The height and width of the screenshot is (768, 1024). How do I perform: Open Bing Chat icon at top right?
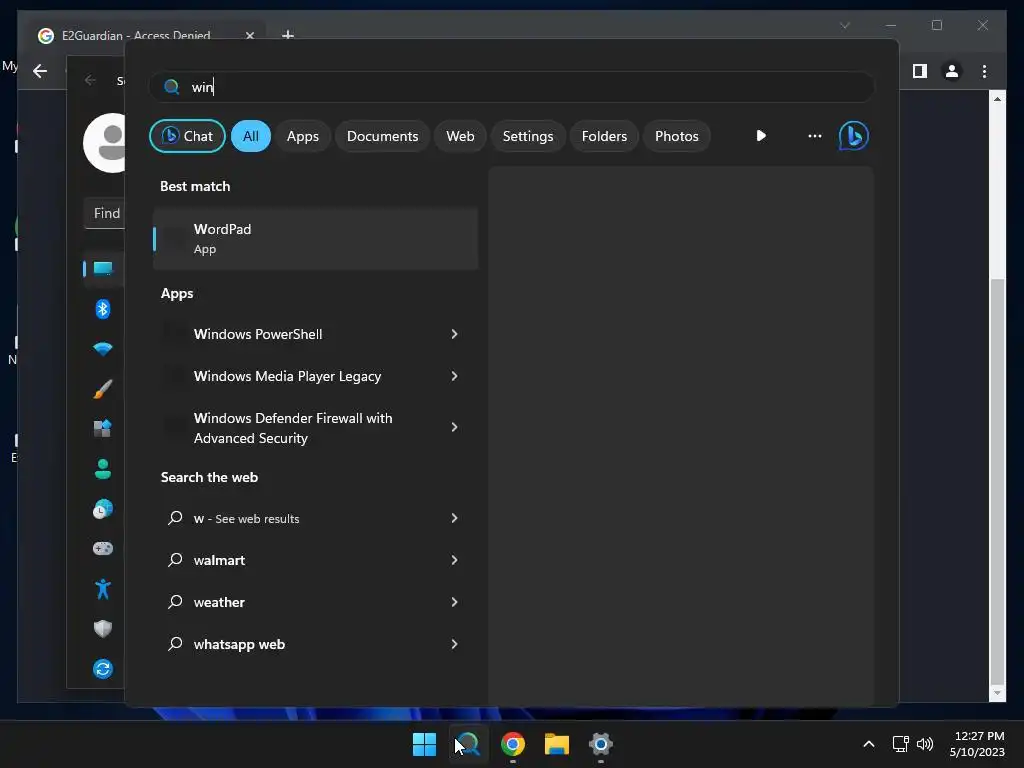854,136
